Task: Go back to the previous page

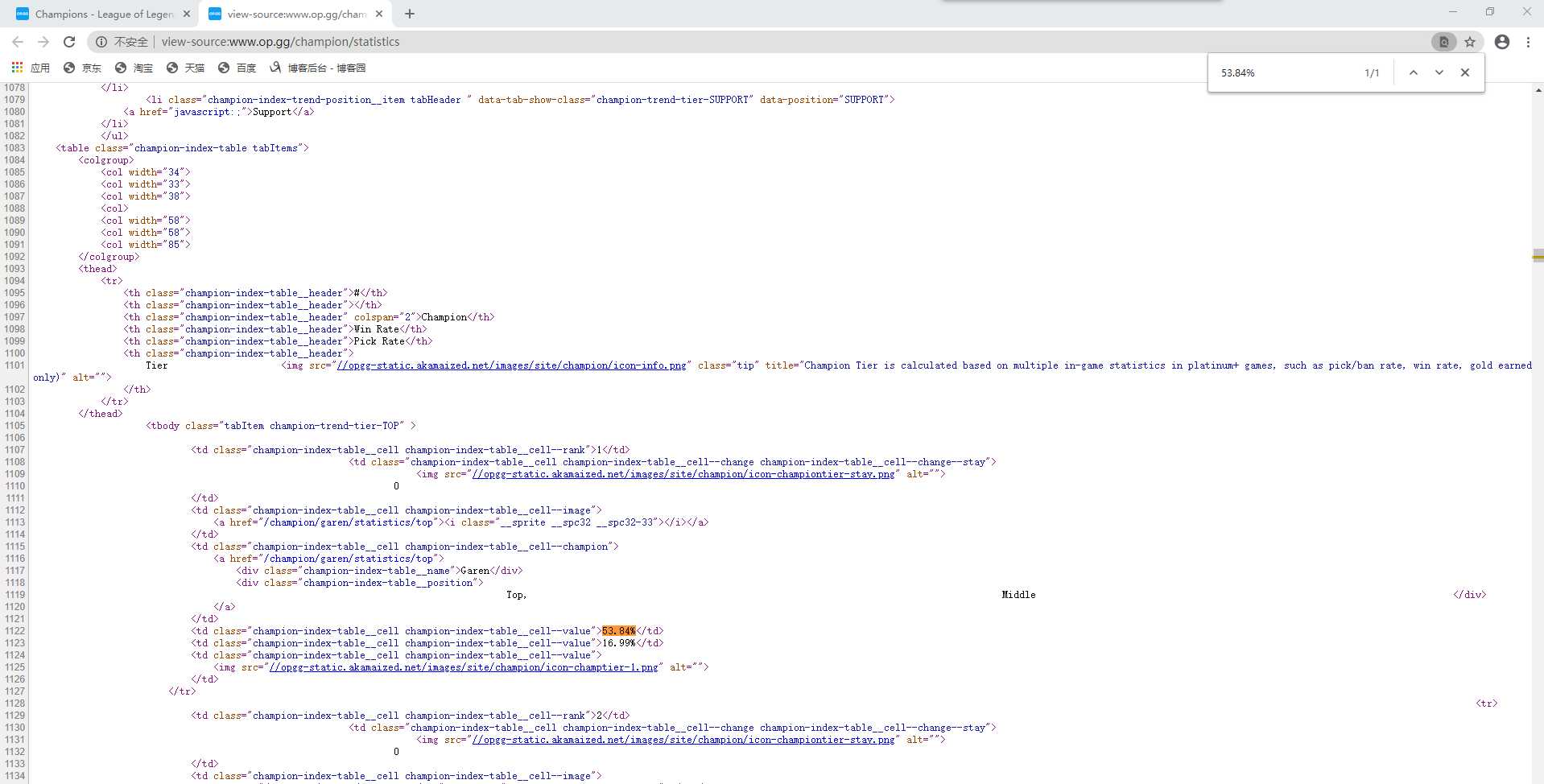Action: point(18,42)
